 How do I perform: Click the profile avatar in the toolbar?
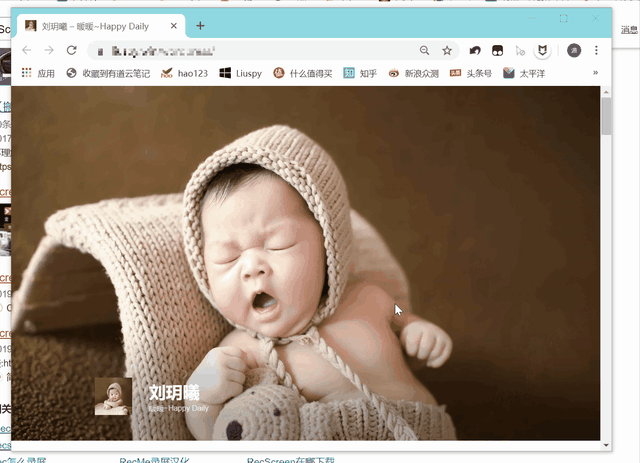tap(574, 50)
